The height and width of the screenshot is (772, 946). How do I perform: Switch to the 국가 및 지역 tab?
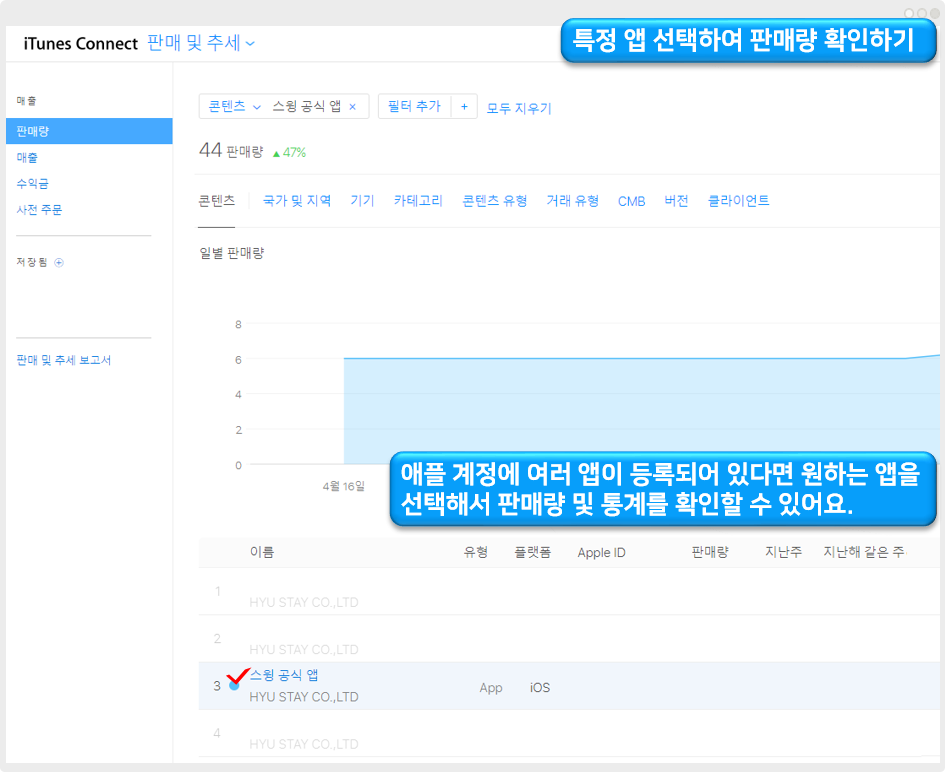coord(297,201)
